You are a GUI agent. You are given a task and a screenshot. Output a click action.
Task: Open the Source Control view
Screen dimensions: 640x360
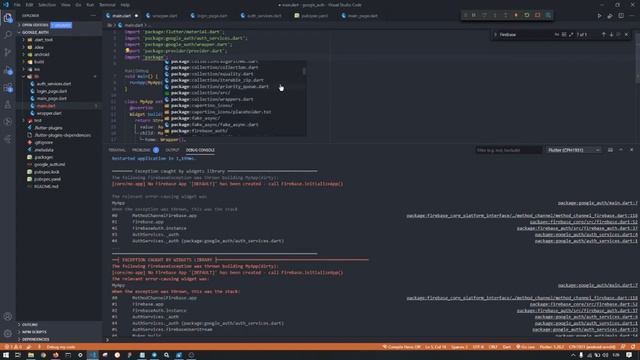[x=8, y=52]
